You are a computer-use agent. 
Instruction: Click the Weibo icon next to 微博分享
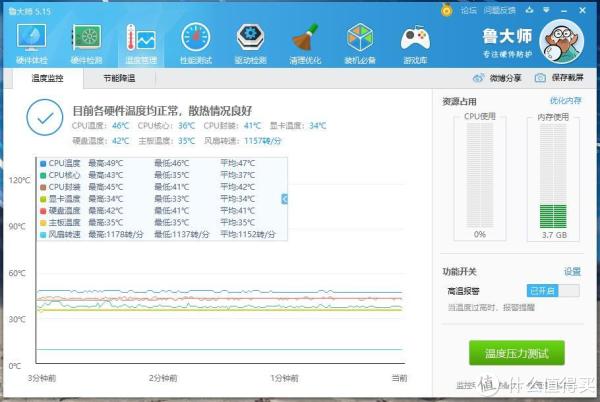tap(478, 78)
